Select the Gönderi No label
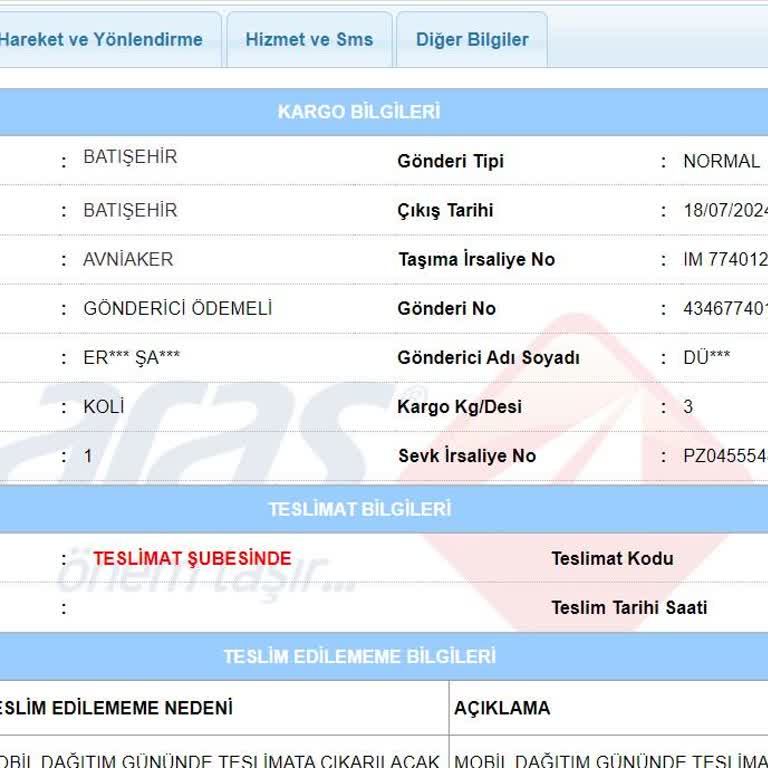 point(446,309)
